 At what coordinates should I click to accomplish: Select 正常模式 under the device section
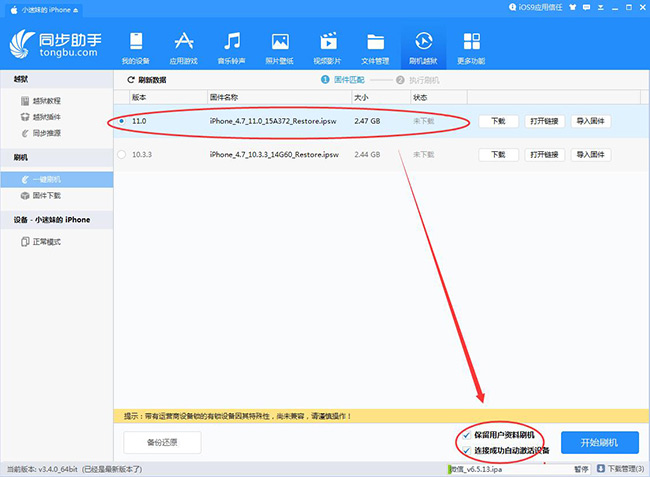[41, 242]
